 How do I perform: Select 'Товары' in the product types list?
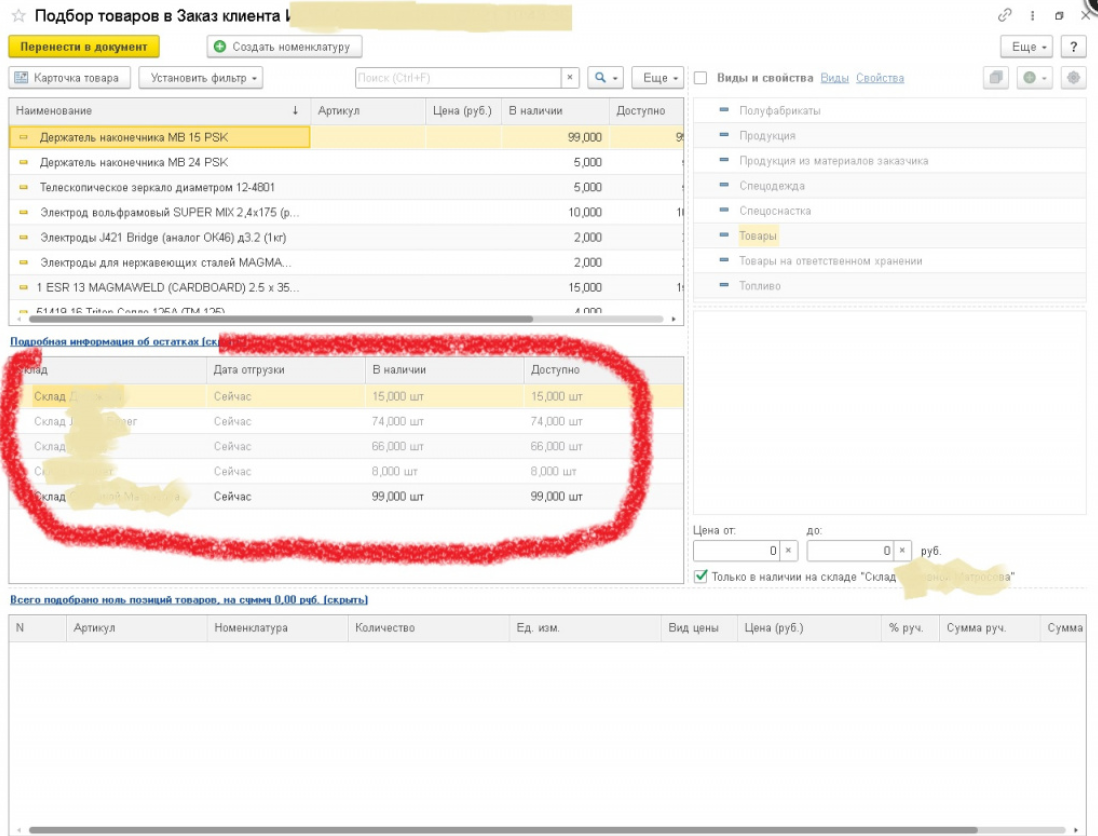758,236
